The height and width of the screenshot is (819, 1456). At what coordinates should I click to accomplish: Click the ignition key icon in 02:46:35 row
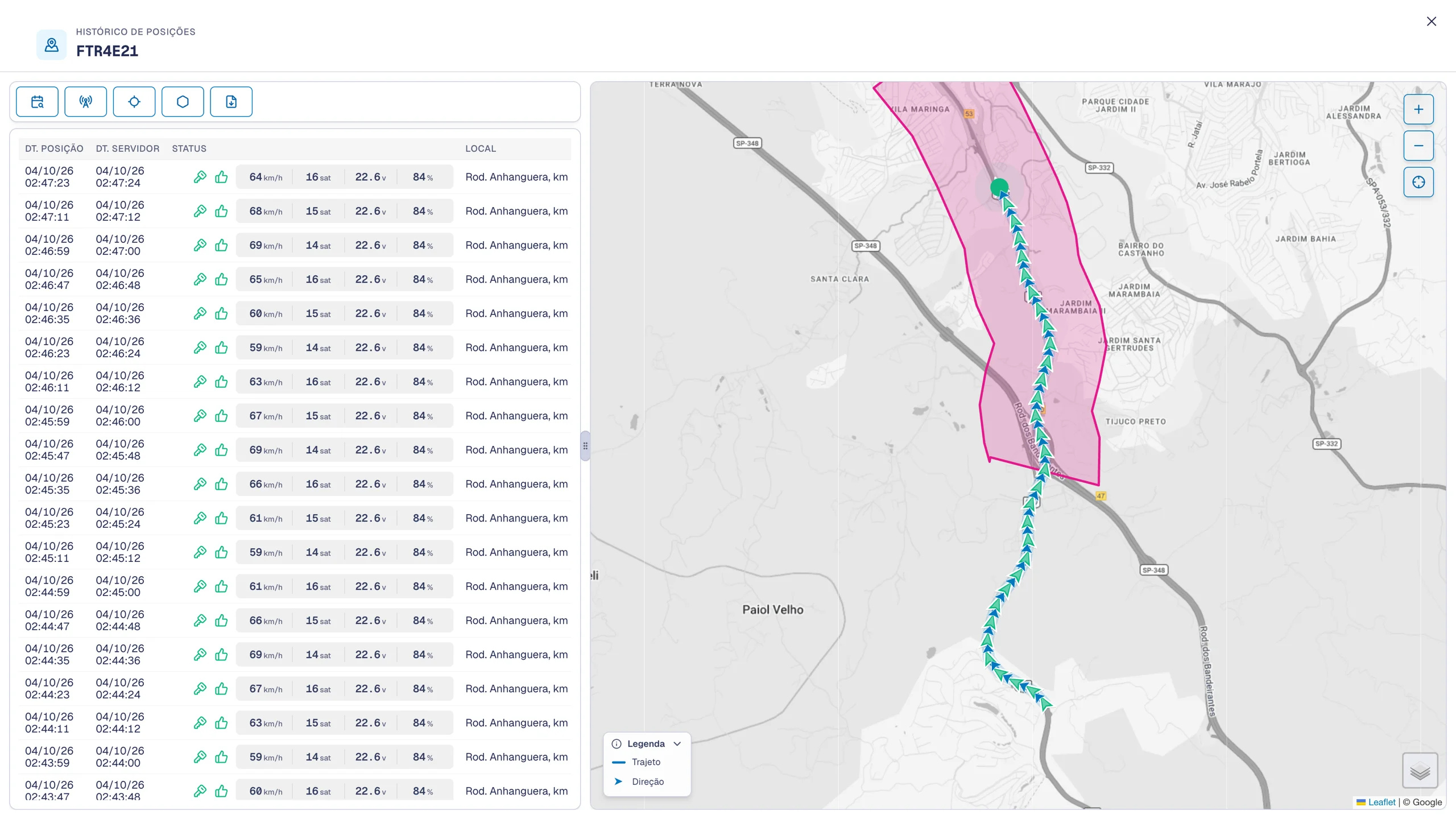coord(200,313)
